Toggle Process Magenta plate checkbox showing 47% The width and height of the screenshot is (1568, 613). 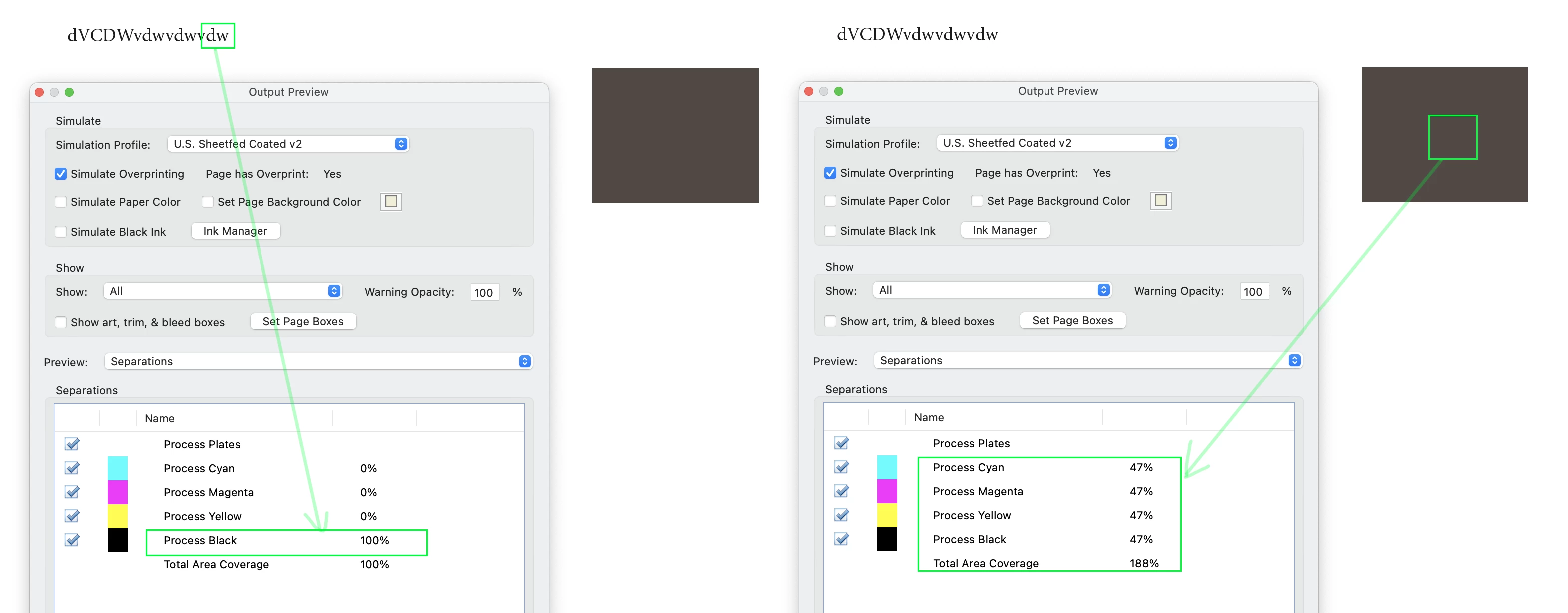pos(842,491)
